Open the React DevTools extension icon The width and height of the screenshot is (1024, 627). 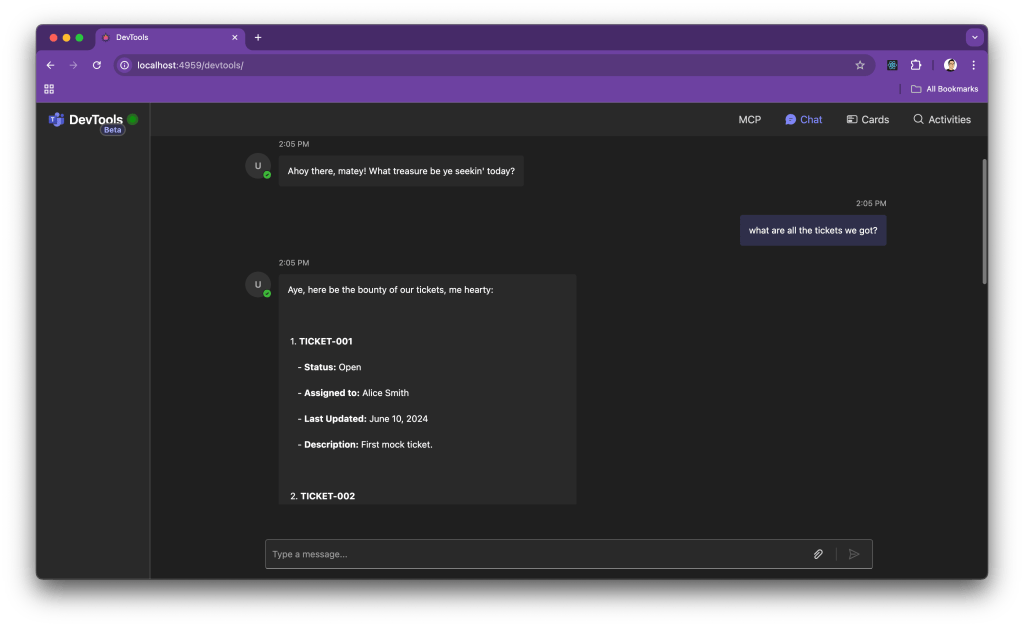pos(892,65)
